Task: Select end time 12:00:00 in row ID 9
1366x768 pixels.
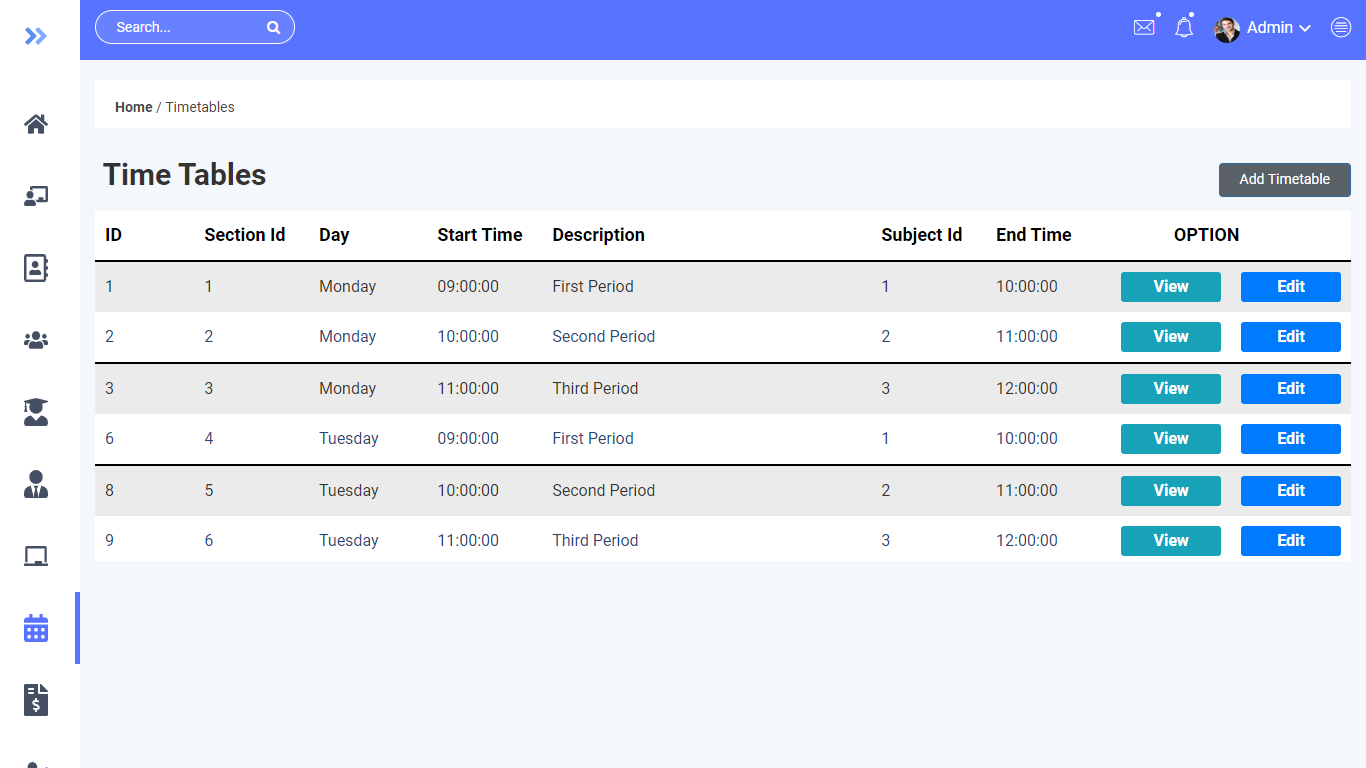Action: (x=1027, y=541)
